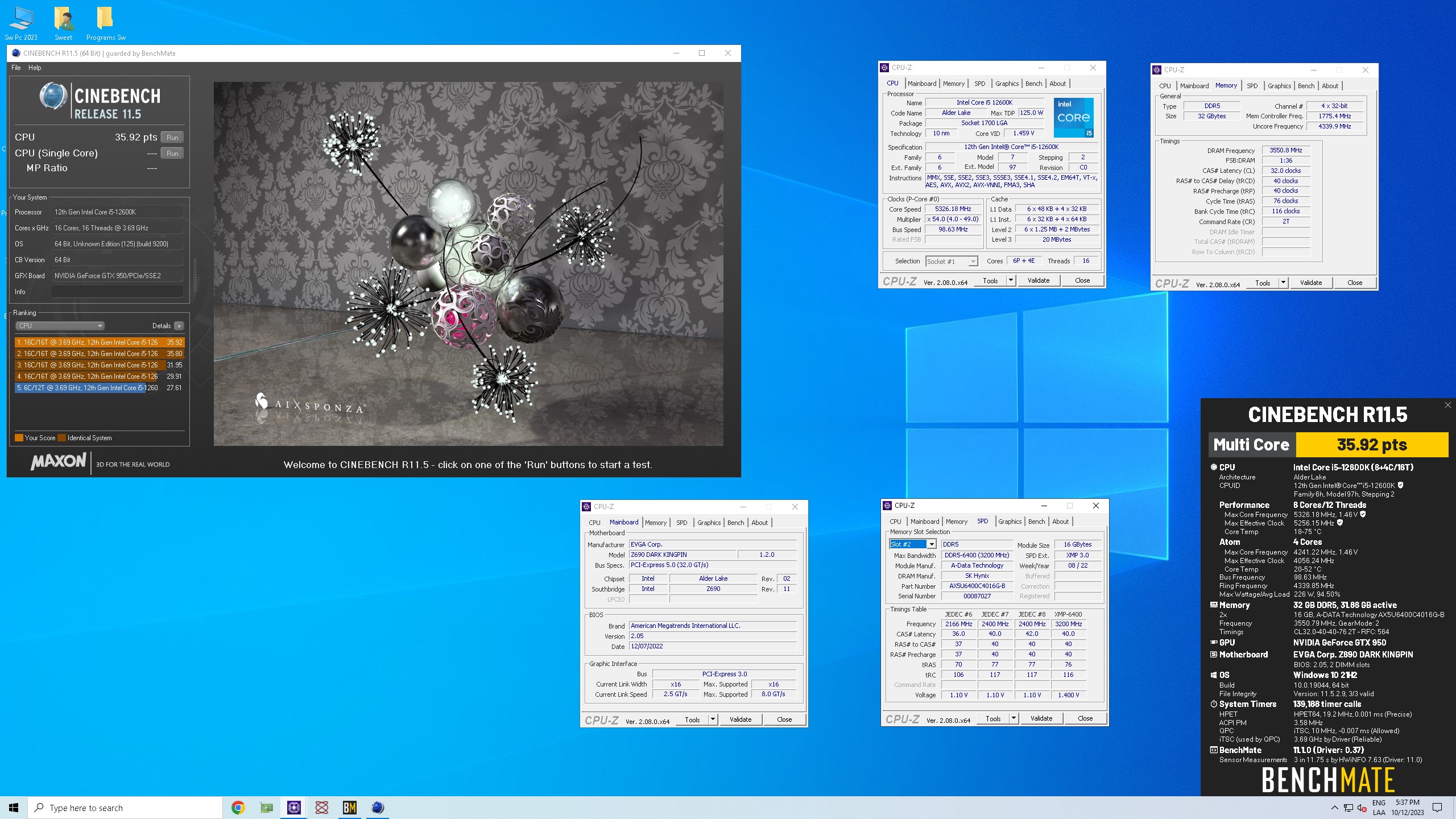Viewport: 1456px width, 819px height.
Task: Open the red knot taskbar application icon
Action: tap(322, 808)
